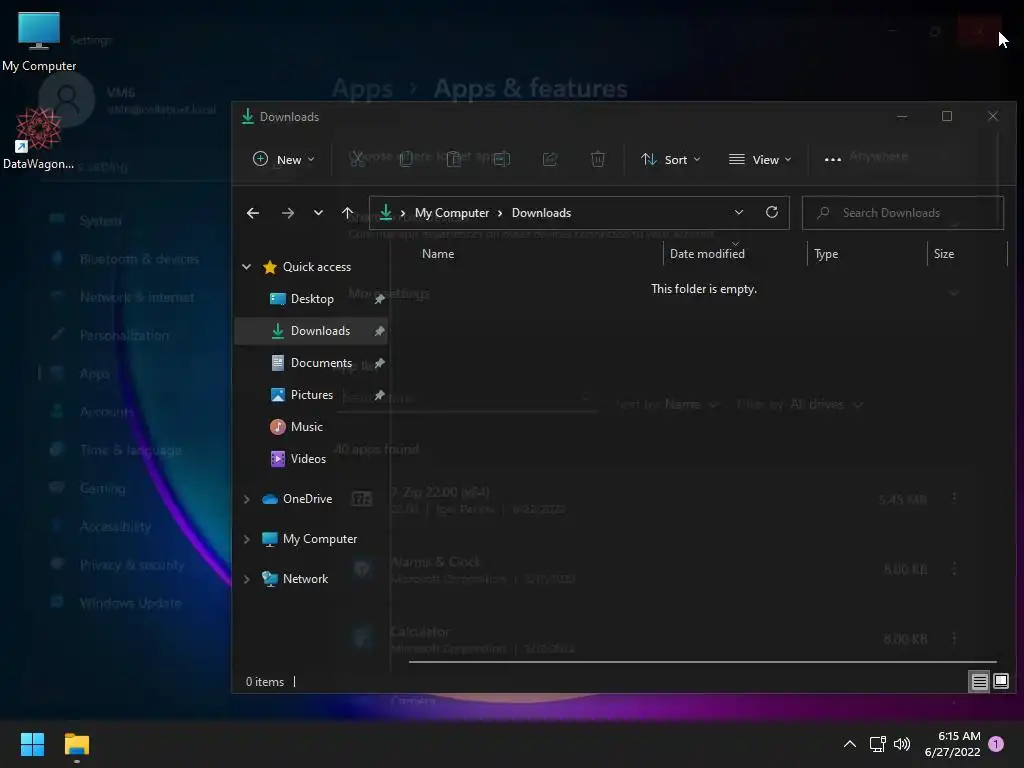Select My Computer desktop icon
The height and width of the screenshot is (768, 1024).
tap(39, 42)
